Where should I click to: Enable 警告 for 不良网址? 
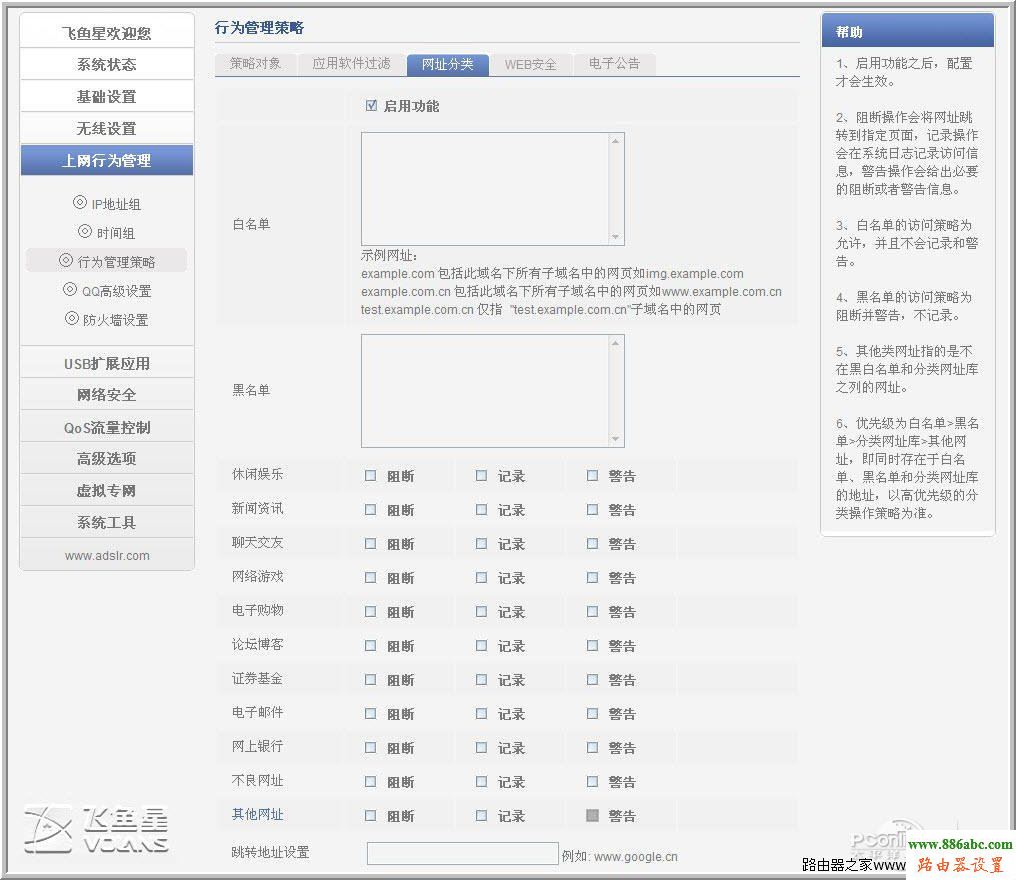pyautogui.click(x=592, y=781)
